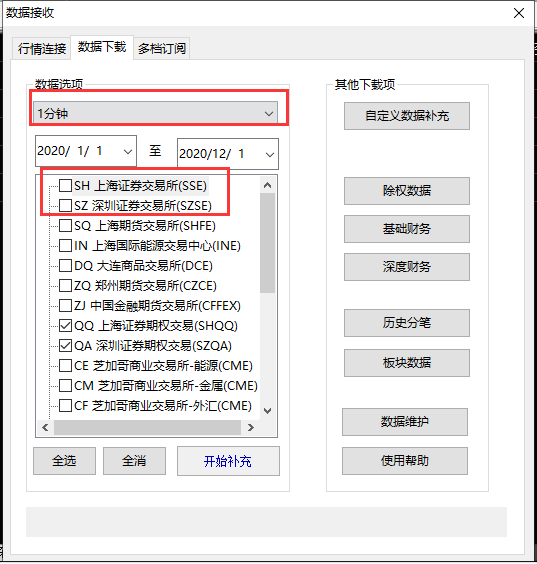This screenshot has width=537, height=564.
Task: Start download with 开始补充 button
Action: tap(228, 461)
